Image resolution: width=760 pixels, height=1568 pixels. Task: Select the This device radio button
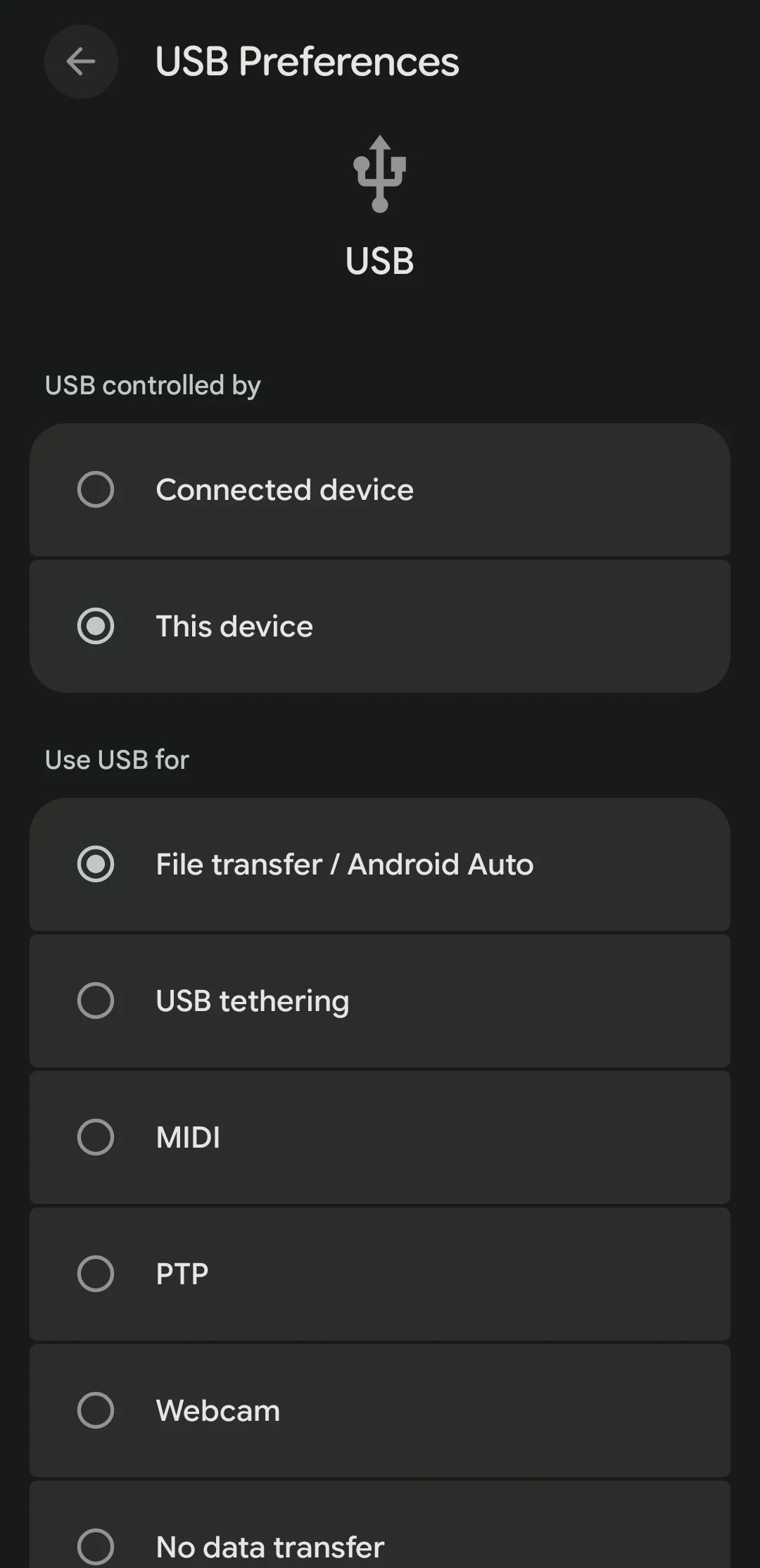[x=96, y=626]
